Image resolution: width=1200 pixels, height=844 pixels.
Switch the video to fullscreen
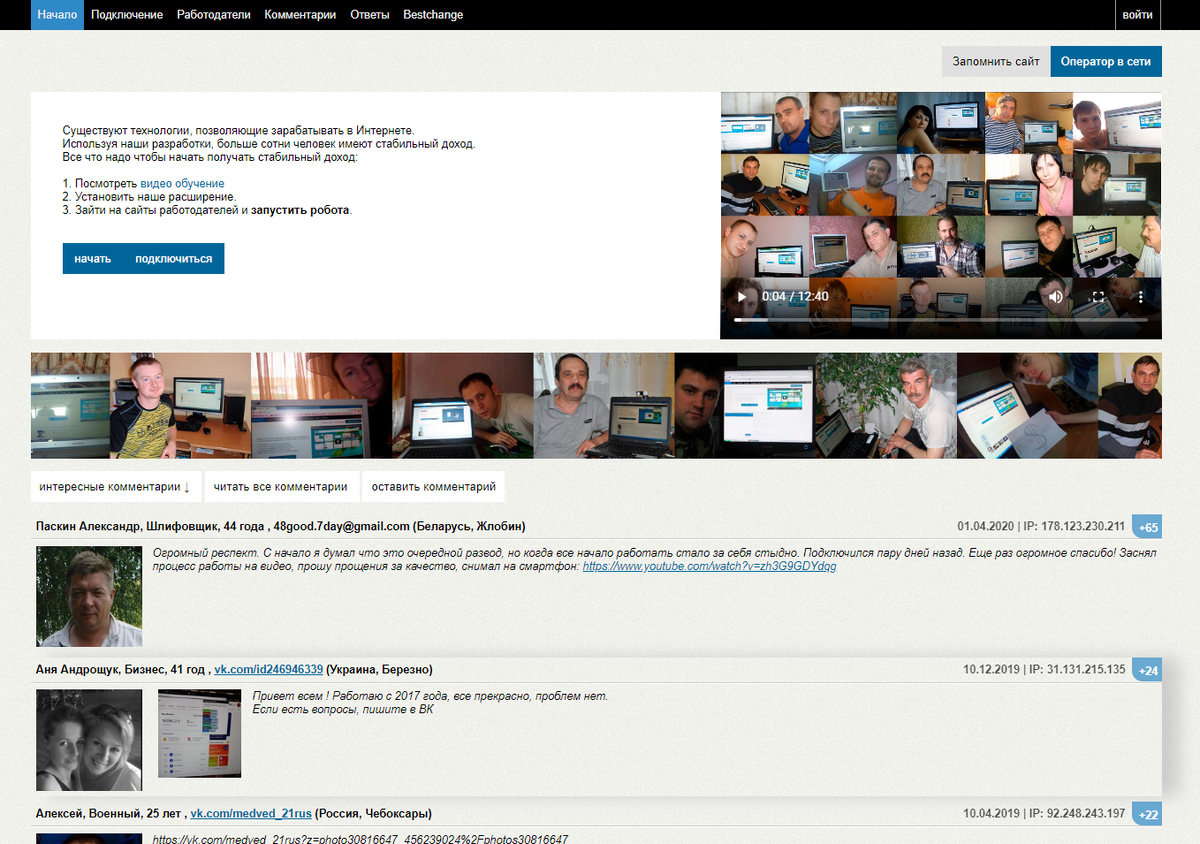[x=1098, y=297]
